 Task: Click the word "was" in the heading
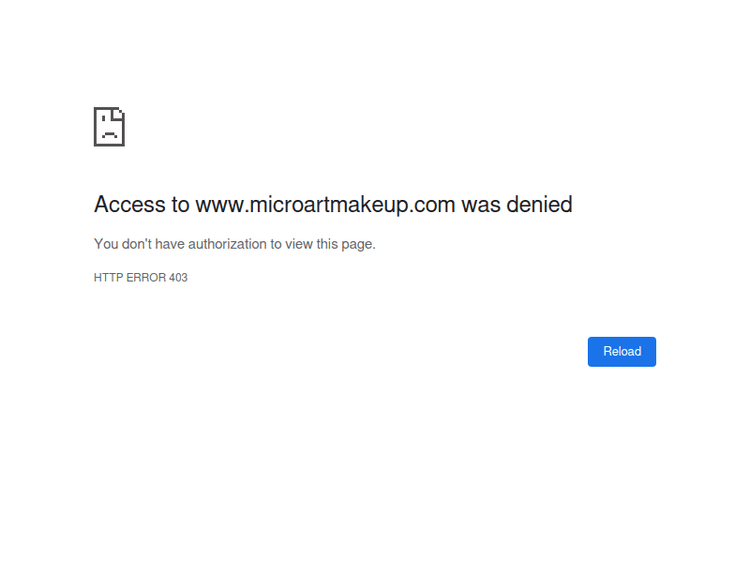[x=480, y=205]
